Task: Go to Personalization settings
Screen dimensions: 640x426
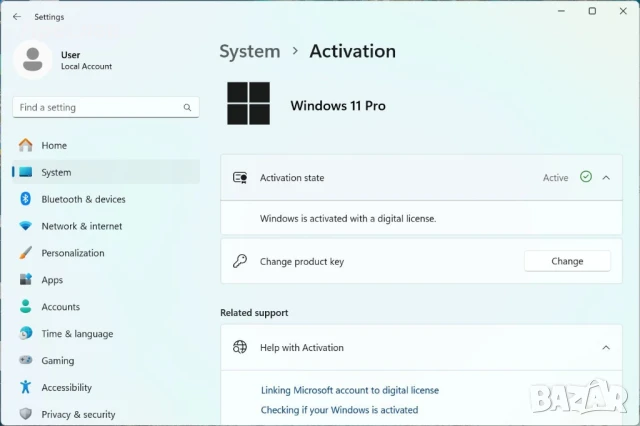Action: point(72,253)
